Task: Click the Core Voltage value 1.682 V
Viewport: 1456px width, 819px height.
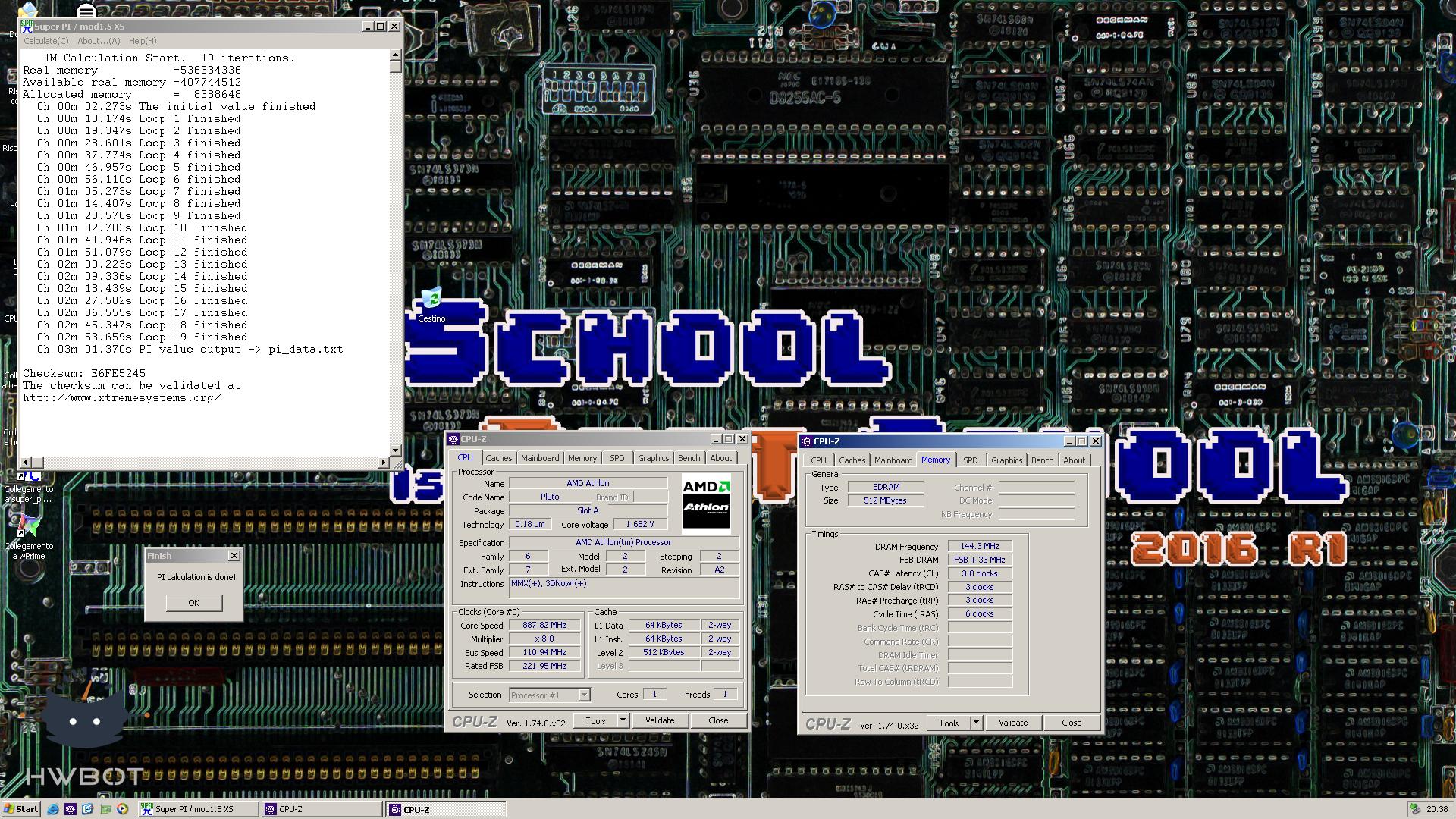Action: point(640,525)
